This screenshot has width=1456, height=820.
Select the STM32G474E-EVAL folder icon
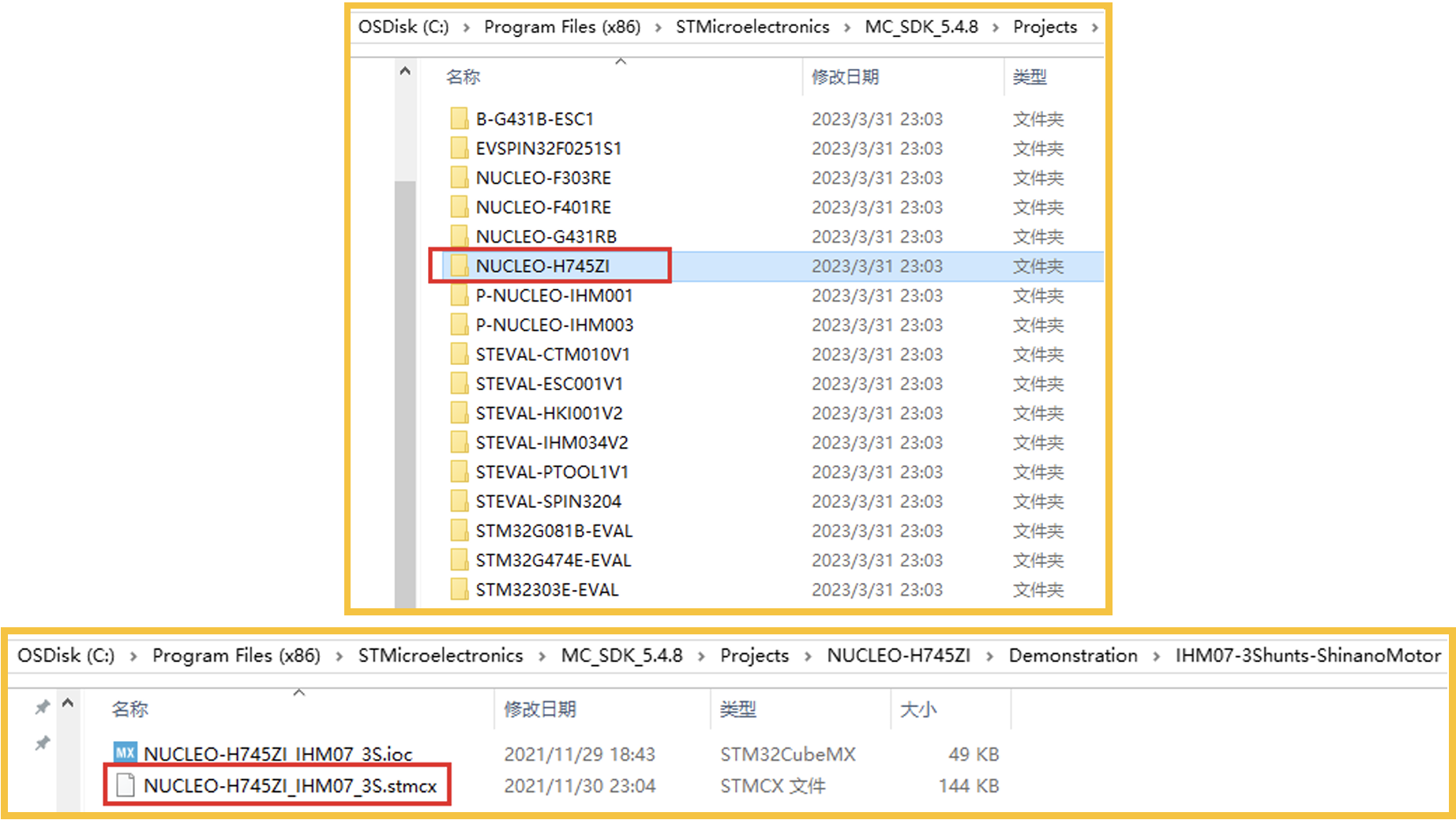pyautogui.click(x=459, y=560)
